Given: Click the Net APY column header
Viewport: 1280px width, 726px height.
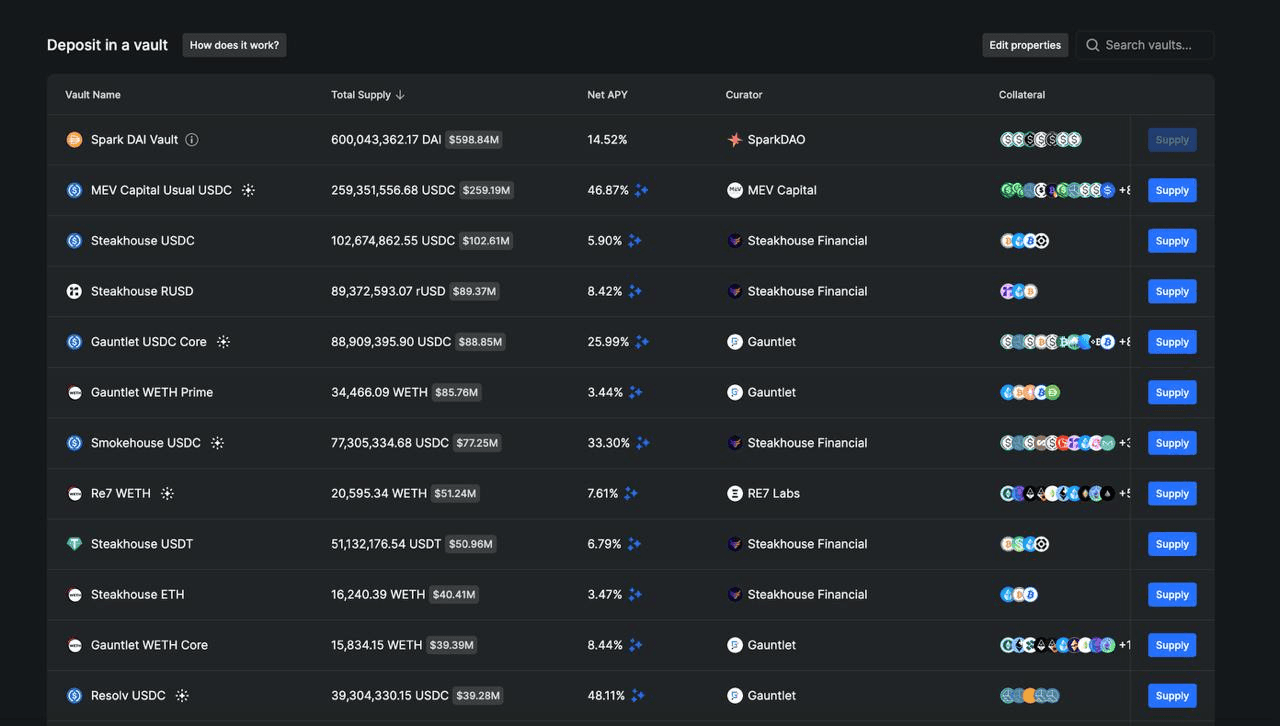Looking at the screenshot, I should pos(607,95).
